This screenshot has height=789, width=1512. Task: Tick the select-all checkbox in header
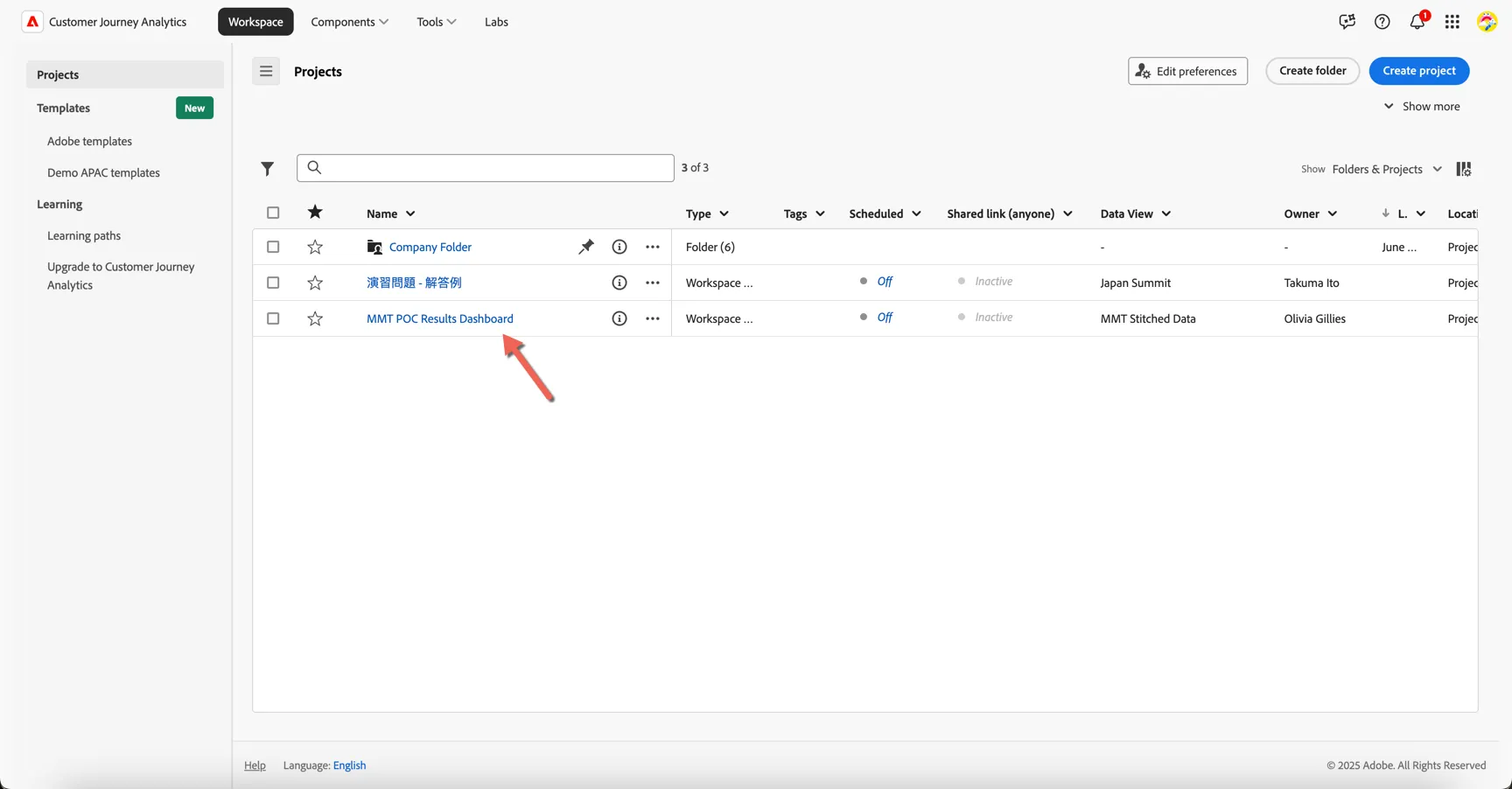point(273,213)
